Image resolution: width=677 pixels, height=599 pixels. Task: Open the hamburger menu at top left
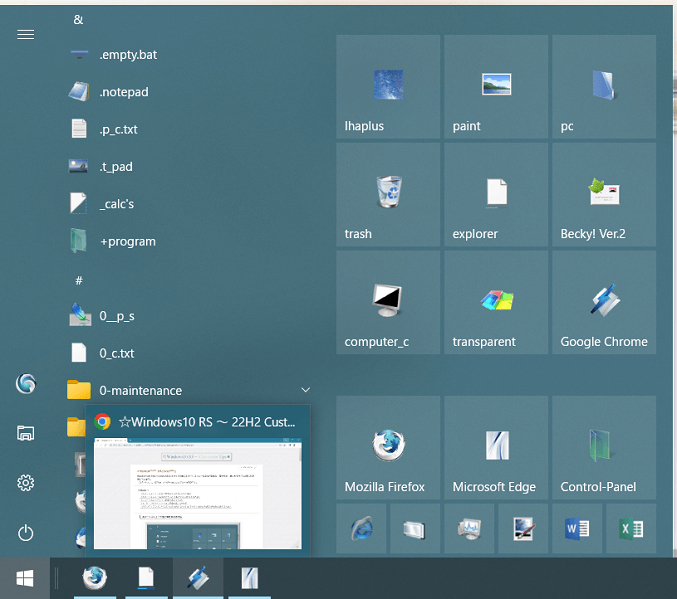coord(25,35)
